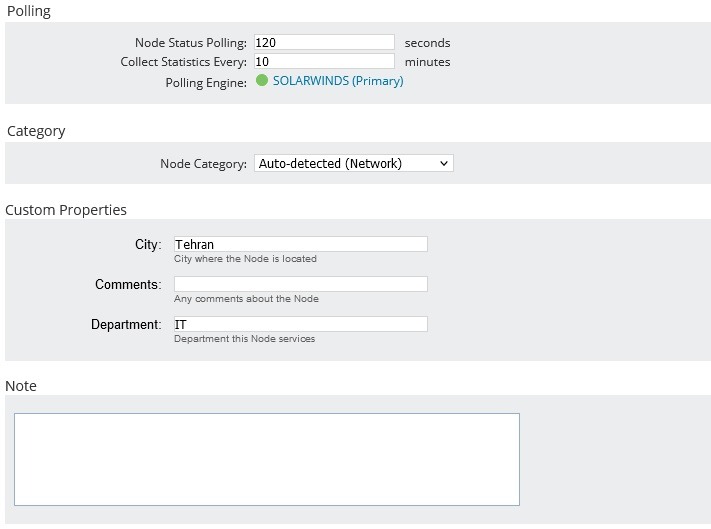Focus the empty Comments field
The height and width of the screenshot is (529, 711).
[x=300, y=284]
